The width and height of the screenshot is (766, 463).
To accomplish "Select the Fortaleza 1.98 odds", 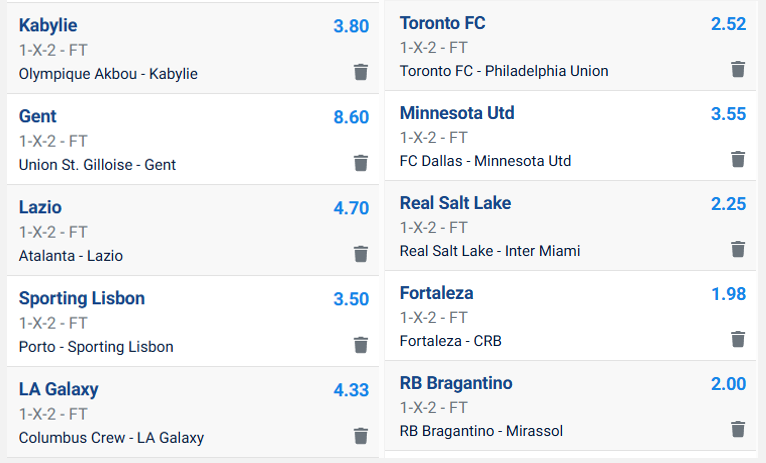I will pos(728,293).
